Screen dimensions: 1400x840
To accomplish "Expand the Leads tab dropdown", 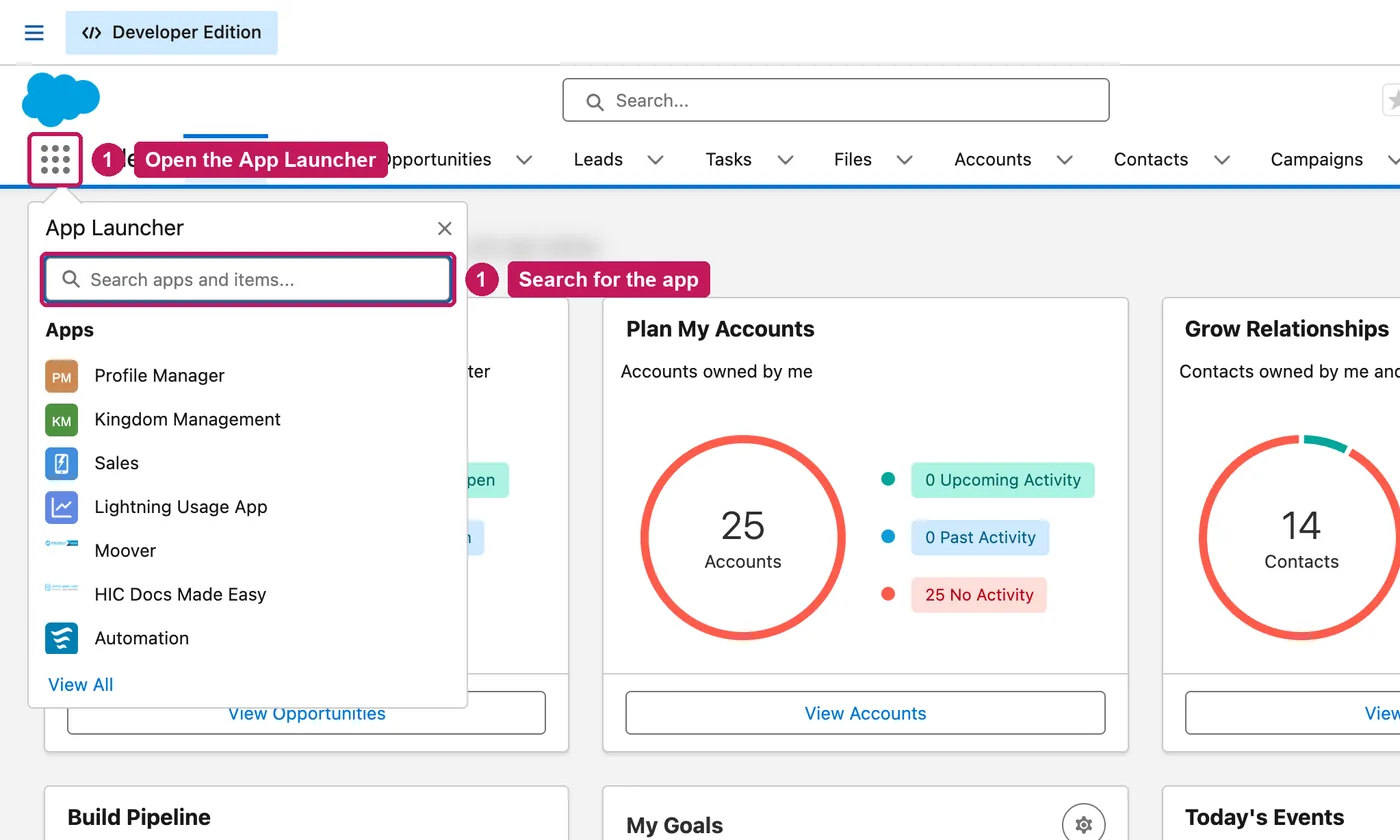I will click(656, 160).
